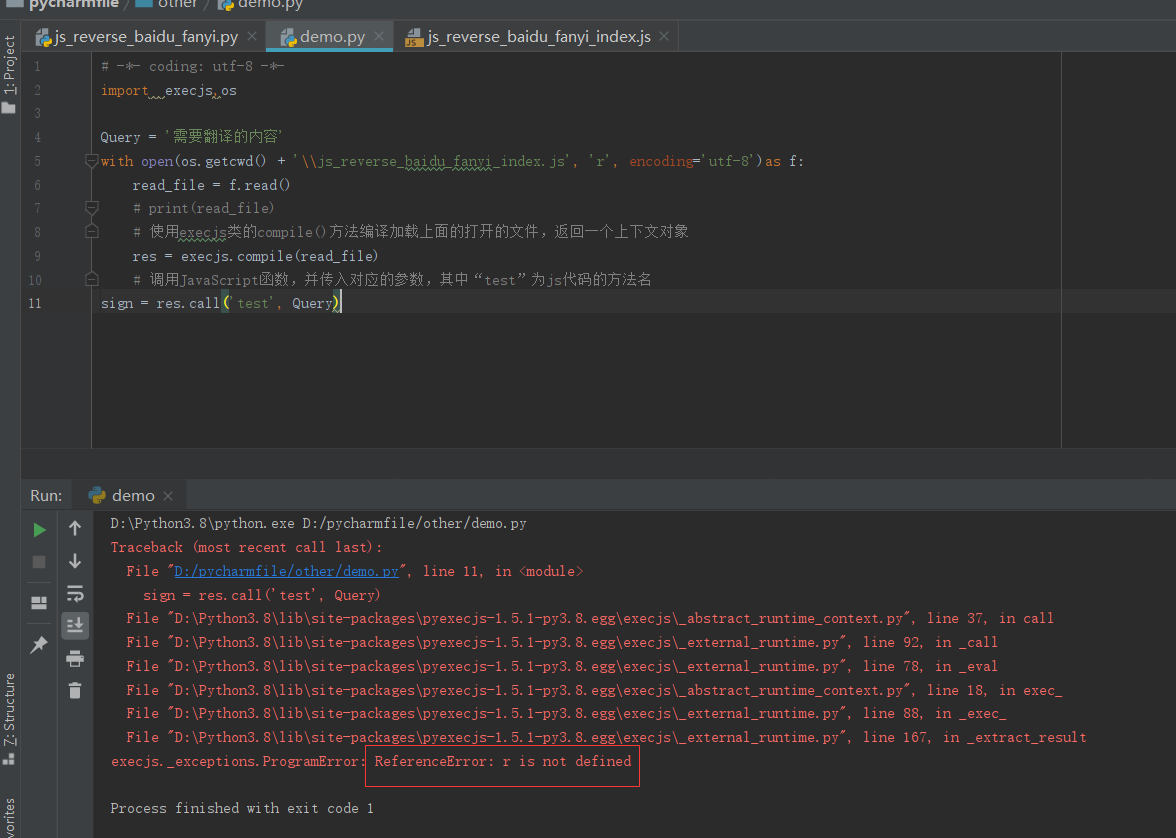Clear the console with trash icon
Screen dimensions: 1176x838
click(74, 690)
